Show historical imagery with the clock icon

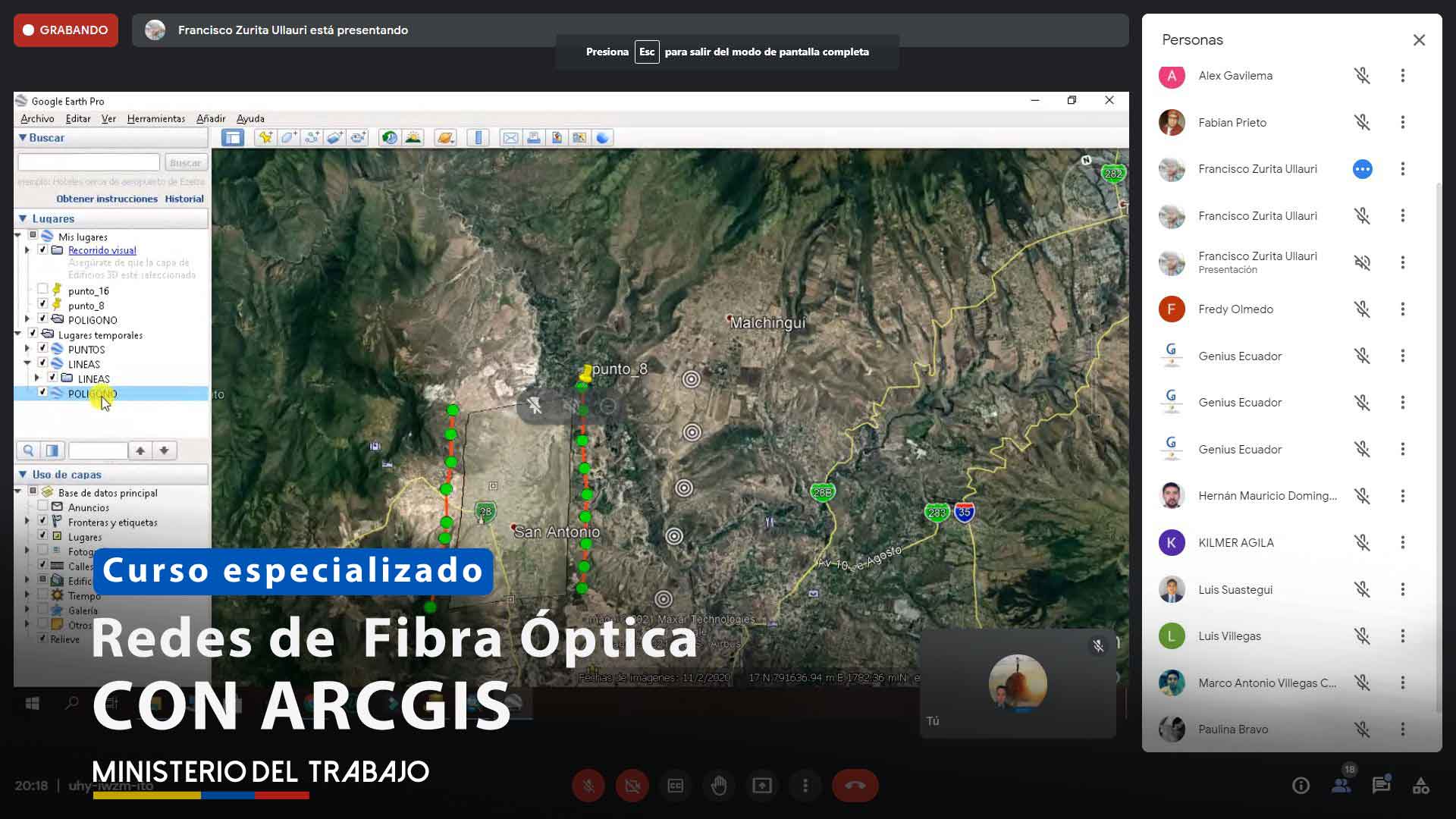(x=389, y=137)
